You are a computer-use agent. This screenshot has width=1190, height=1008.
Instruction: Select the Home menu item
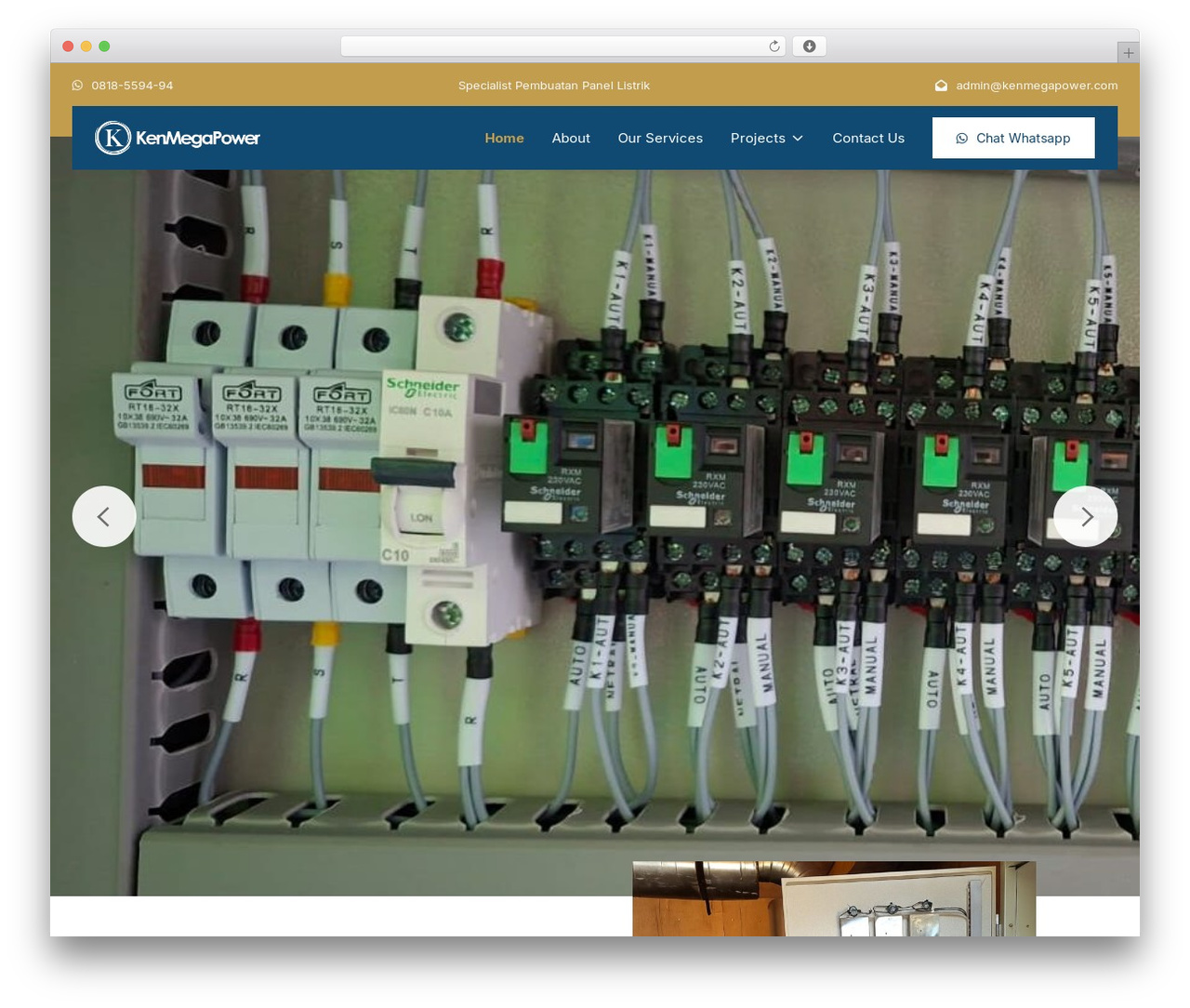click(504, 138)
